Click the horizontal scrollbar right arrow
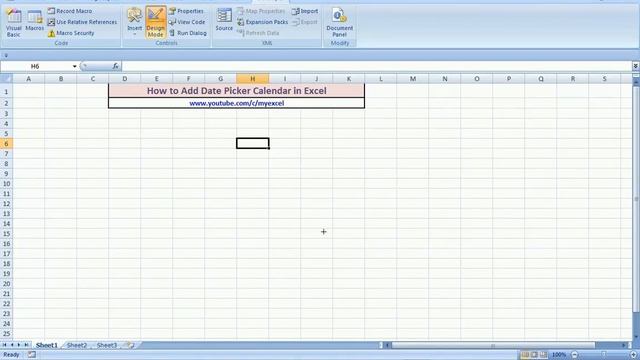 click(x=624, y=345)
